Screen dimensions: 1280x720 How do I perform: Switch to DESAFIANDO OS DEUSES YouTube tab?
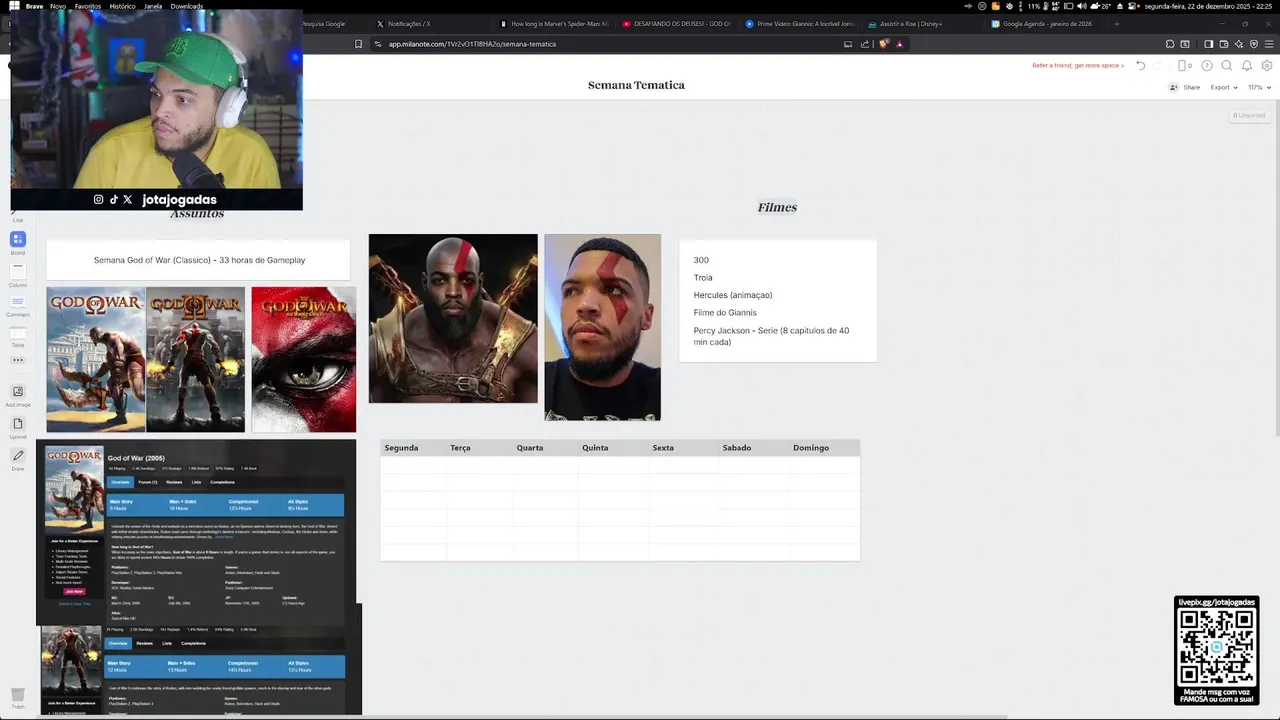pyautogui.click(x=677, y=23)
